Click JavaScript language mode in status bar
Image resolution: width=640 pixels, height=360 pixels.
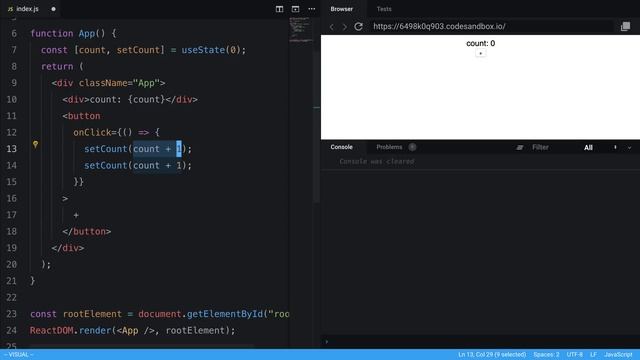tap(618, 355)
